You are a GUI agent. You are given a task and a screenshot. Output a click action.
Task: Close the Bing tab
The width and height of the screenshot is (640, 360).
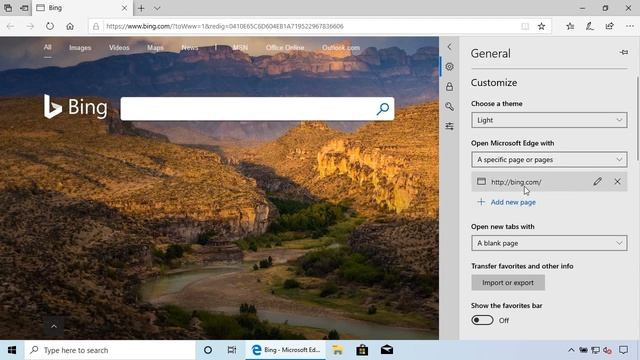point(124,8)
